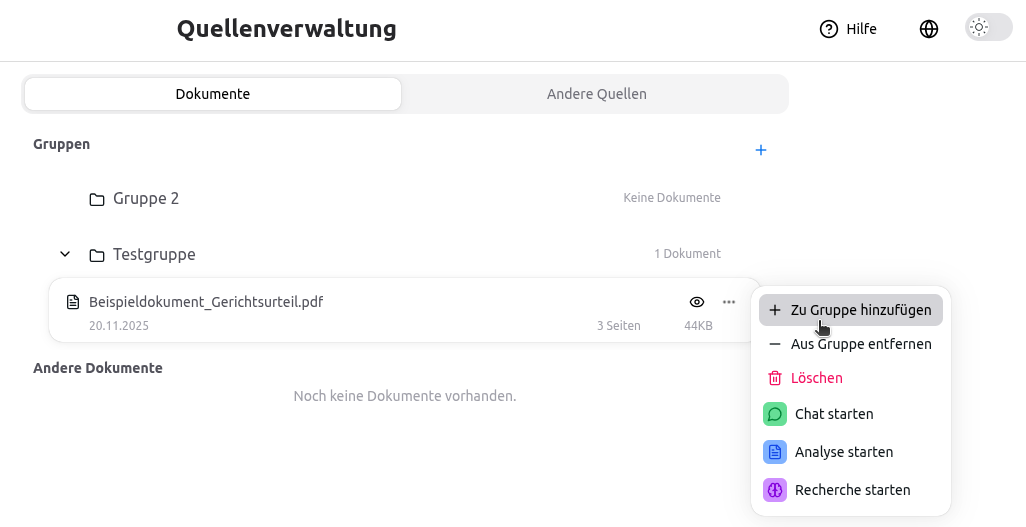Select Recherche starten
The width and height of the screenshot is (1026, 527).
[851, 490]
